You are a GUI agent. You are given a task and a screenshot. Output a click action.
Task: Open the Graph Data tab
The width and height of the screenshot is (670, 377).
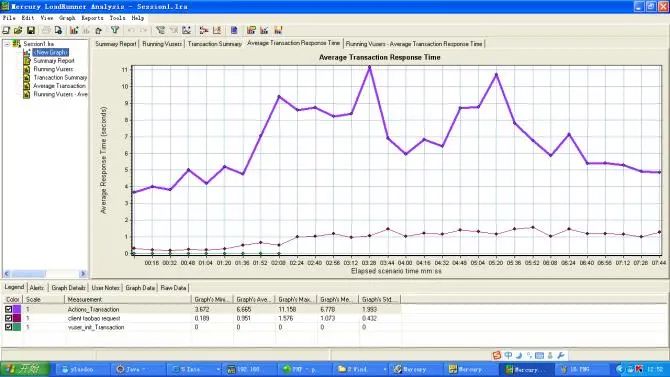[140, 288]
